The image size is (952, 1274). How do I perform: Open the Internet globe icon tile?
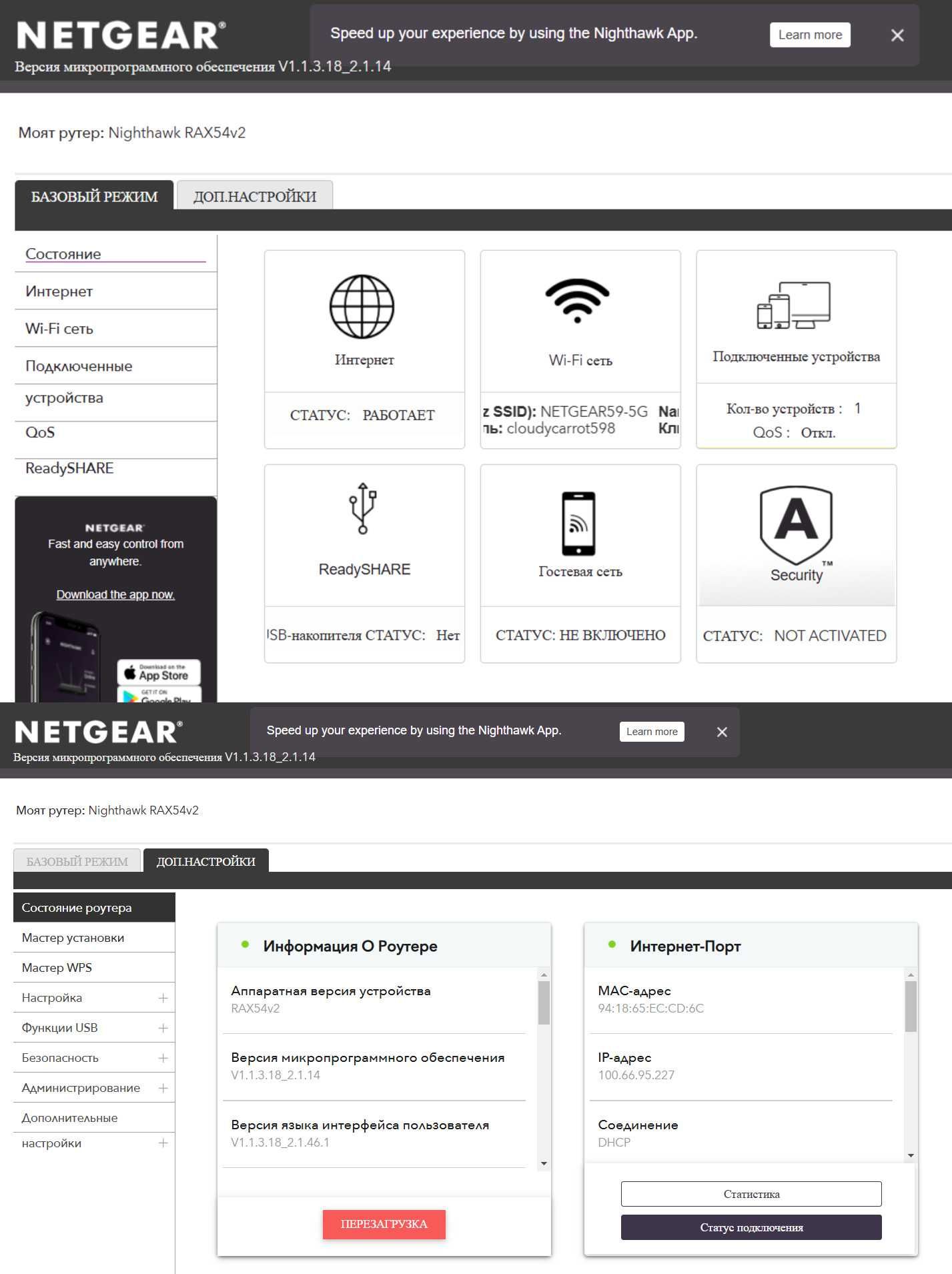pos(362,307)
